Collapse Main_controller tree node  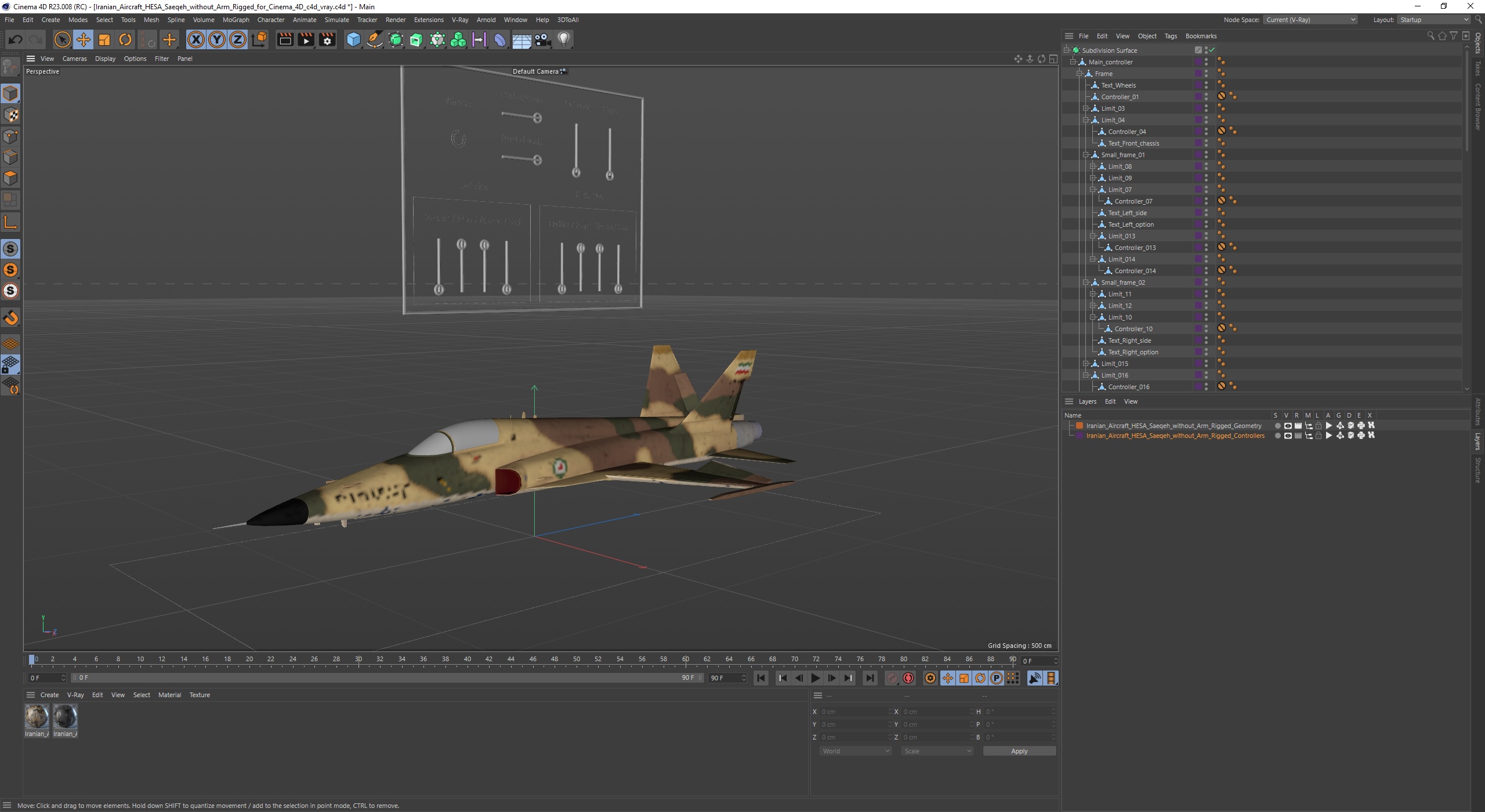pyautogui.click(x=1073, y=62)
